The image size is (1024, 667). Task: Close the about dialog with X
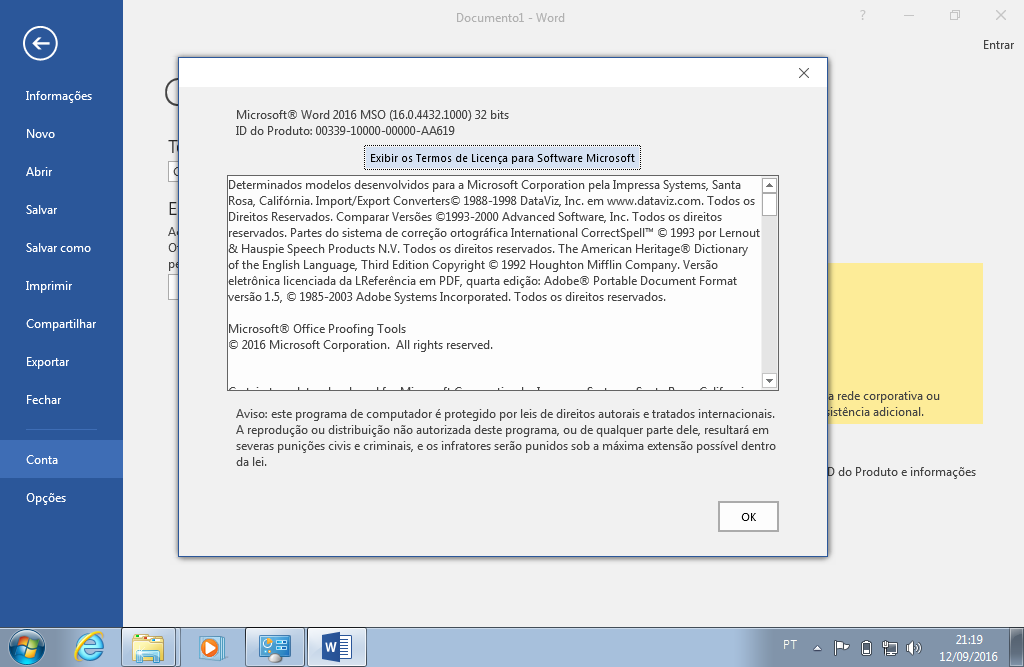(804, 73)
